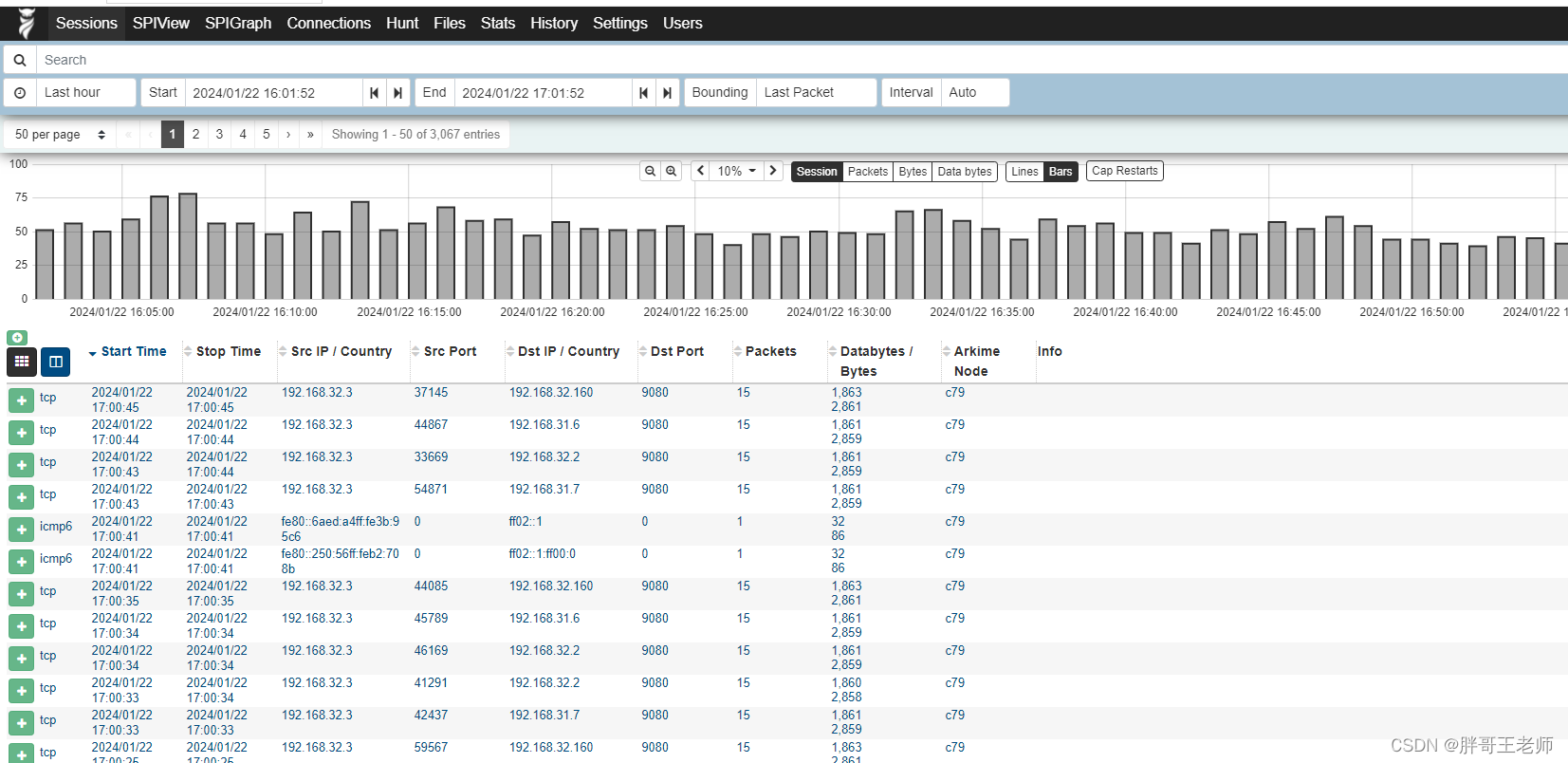Click the search magnifier icon
Viewport: 1568px width, 763px height.
[x=20, y=60]
